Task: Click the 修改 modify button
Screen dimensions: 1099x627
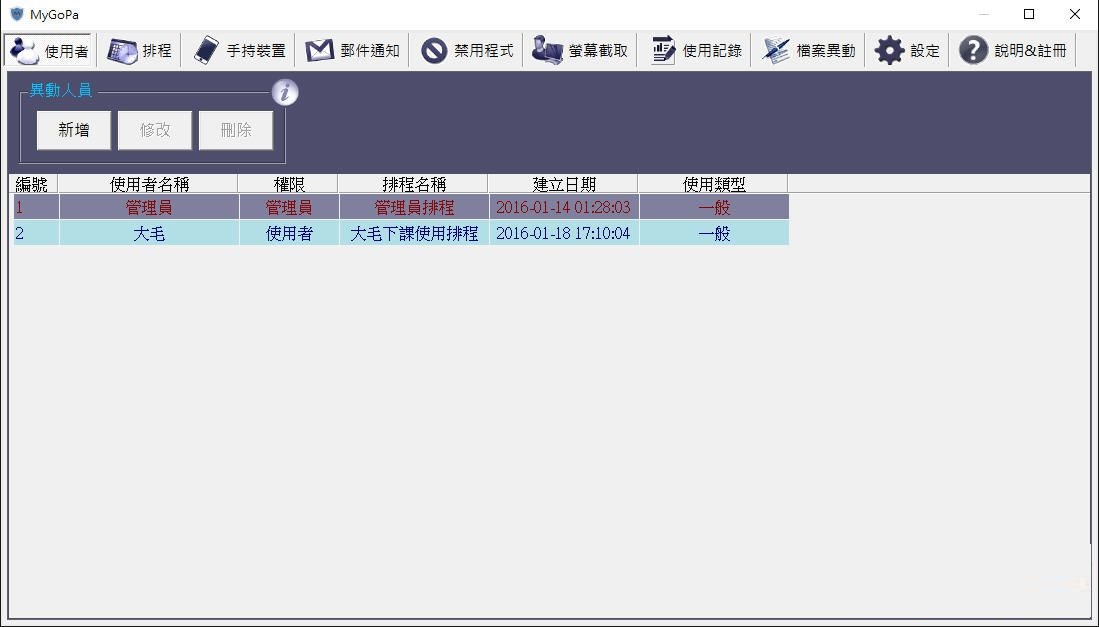Action: 155,130
